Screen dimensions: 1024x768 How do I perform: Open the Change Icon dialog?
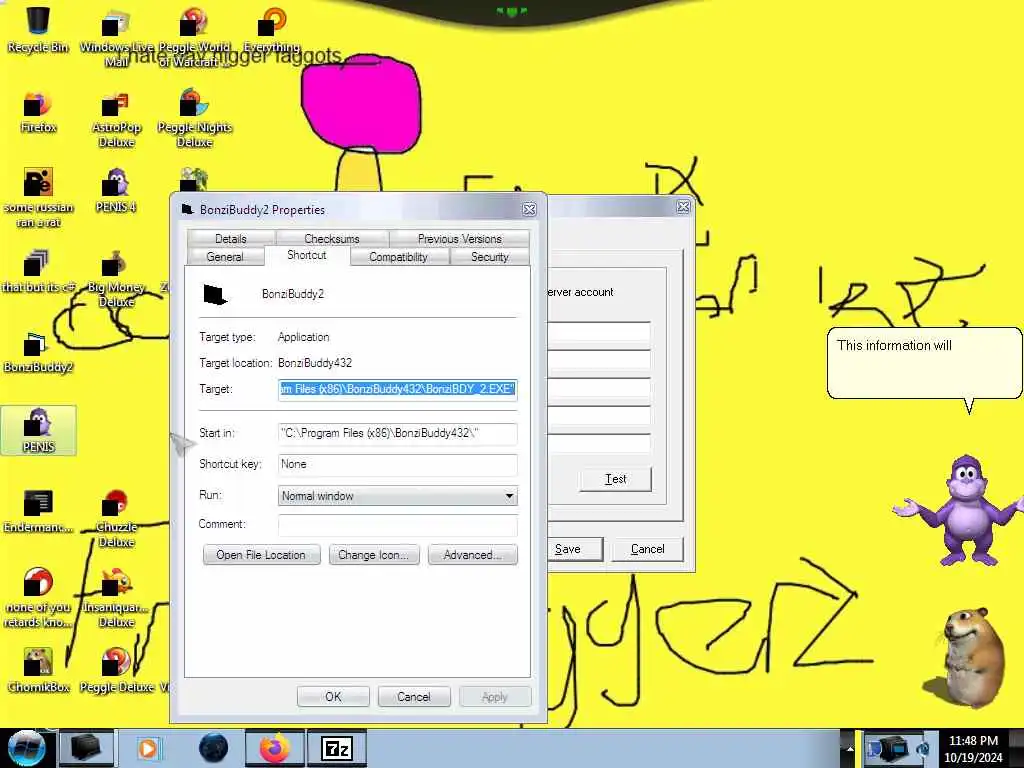pyautogui.click(x=374, y=555)
